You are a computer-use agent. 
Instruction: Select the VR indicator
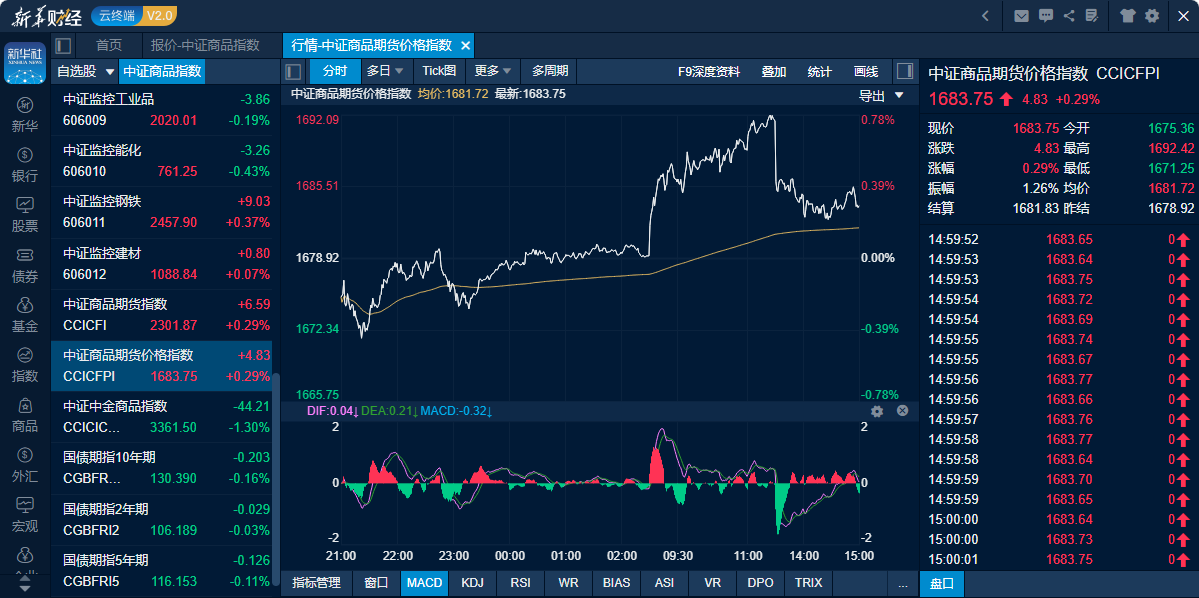tap(713, 583)
